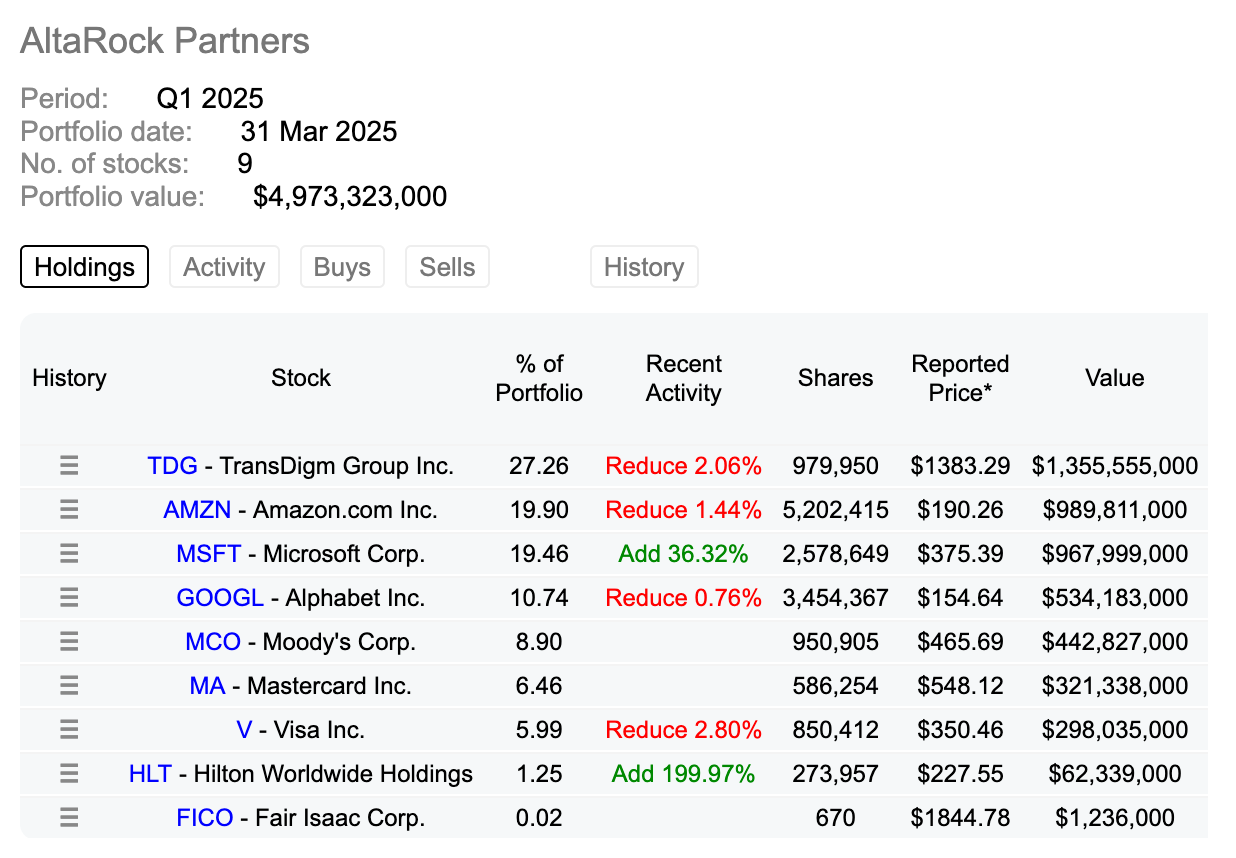The height and width of the screenshot is (858, 1236).
Task: Click the portfolio date 31 Mar 2025
Action: 319,131
